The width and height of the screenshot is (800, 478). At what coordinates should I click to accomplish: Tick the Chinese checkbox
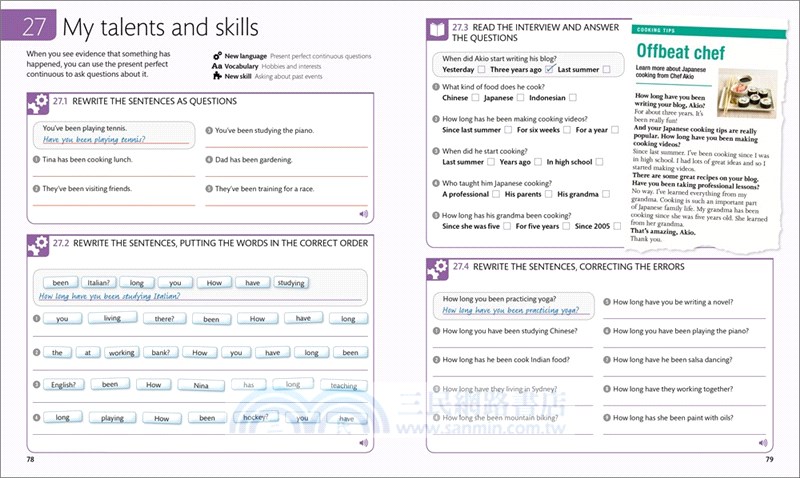coord(475,97)
